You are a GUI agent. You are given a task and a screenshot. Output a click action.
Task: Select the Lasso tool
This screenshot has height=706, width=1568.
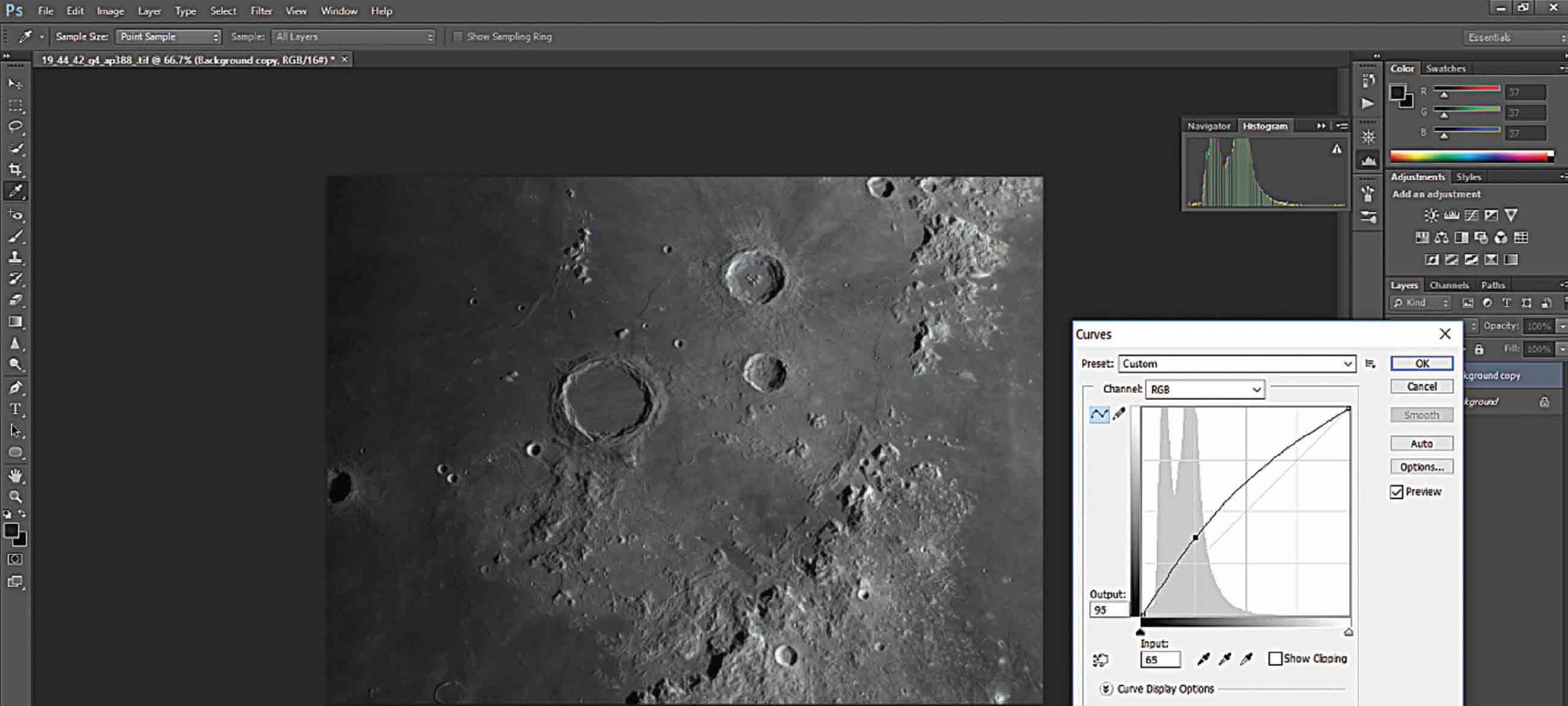[15, 126]
